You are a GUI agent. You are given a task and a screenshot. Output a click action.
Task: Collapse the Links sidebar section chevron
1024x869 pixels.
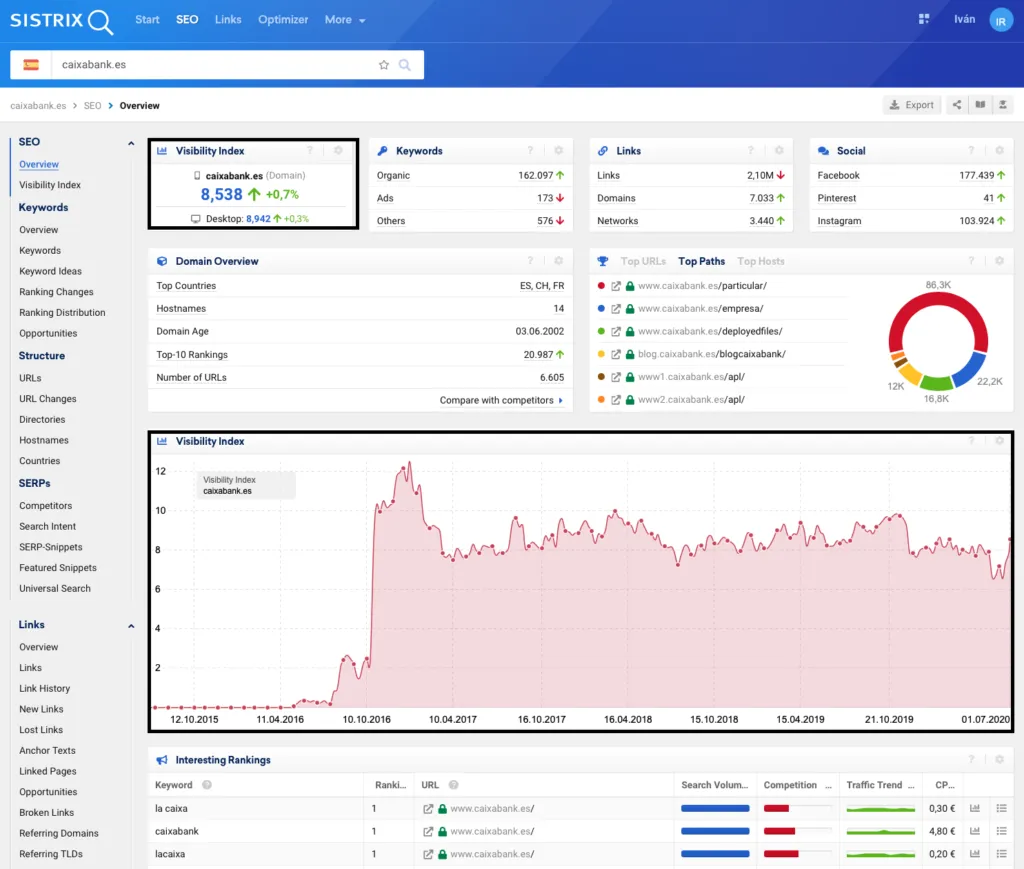(131, 625)
